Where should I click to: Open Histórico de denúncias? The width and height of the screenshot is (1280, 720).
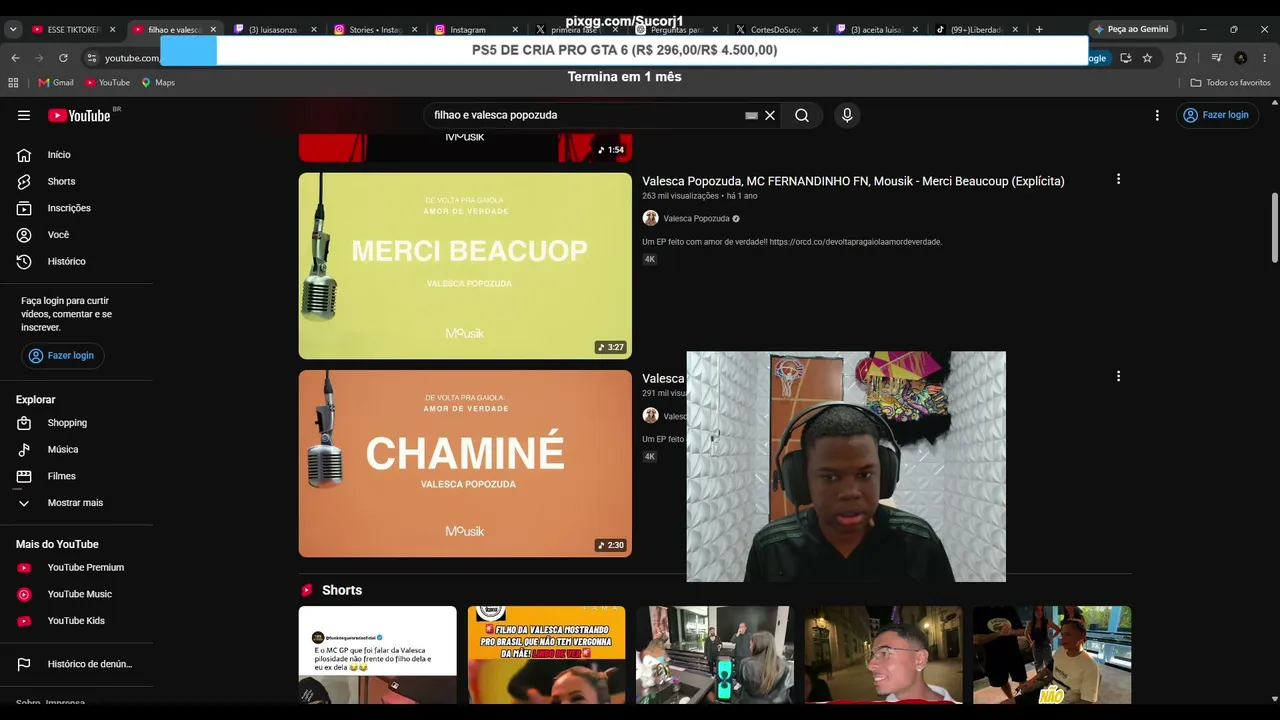point(90,664)
